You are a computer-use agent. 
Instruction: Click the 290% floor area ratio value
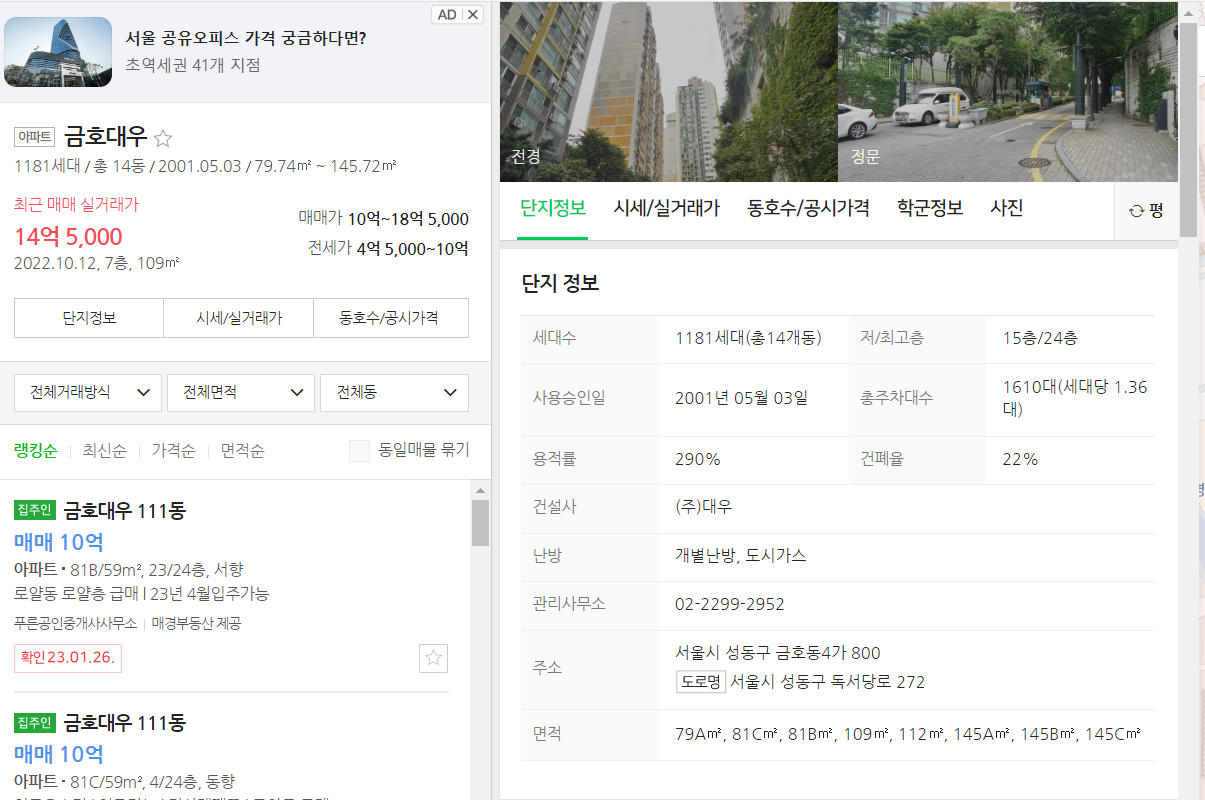(698, 460)
